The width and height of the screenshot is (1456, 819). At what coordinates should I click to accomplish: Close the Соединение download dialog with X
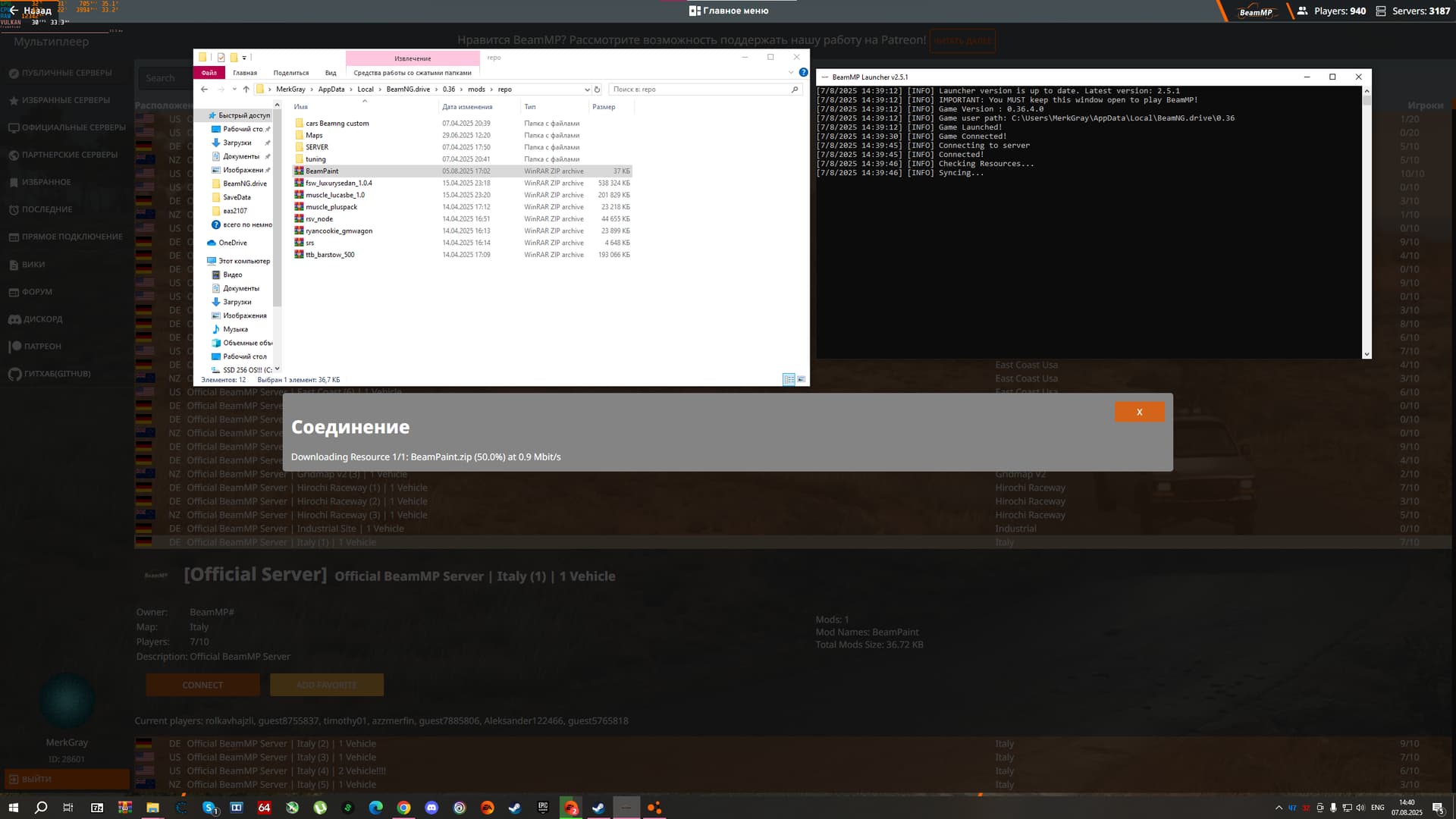tap(1139, 412)
